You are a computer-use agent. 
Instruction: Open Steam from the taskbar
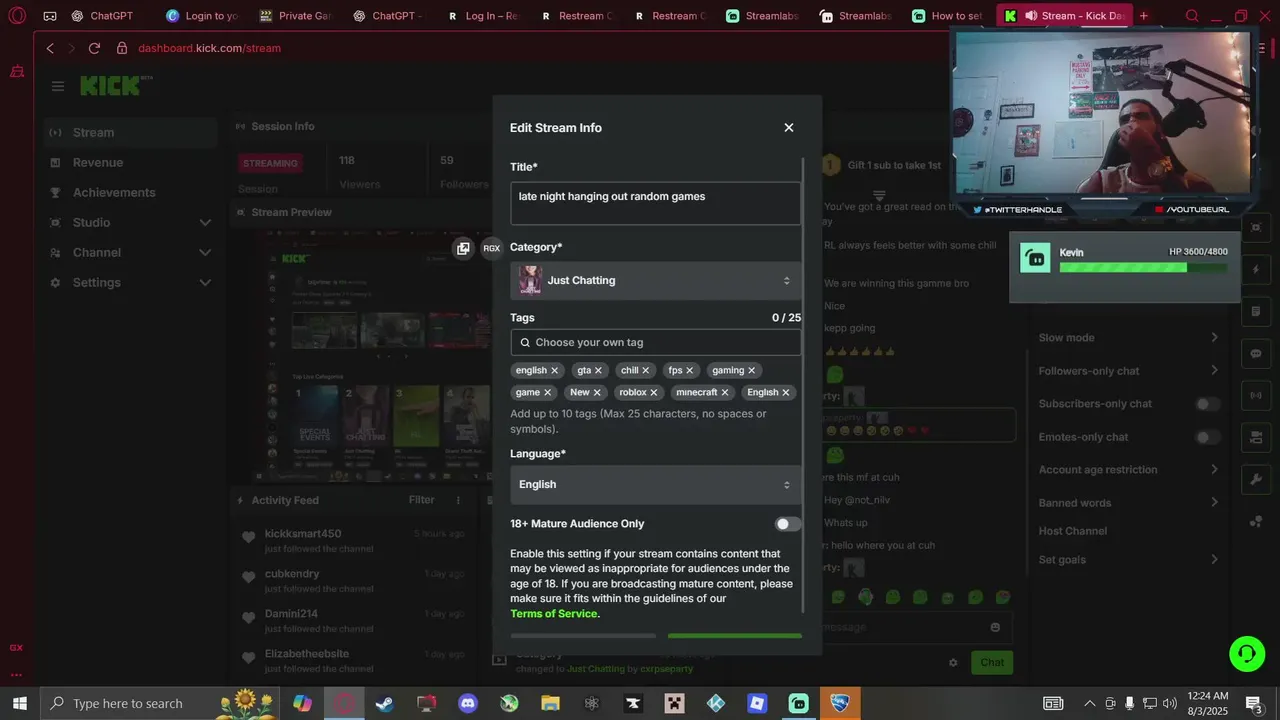coord(385,703)
